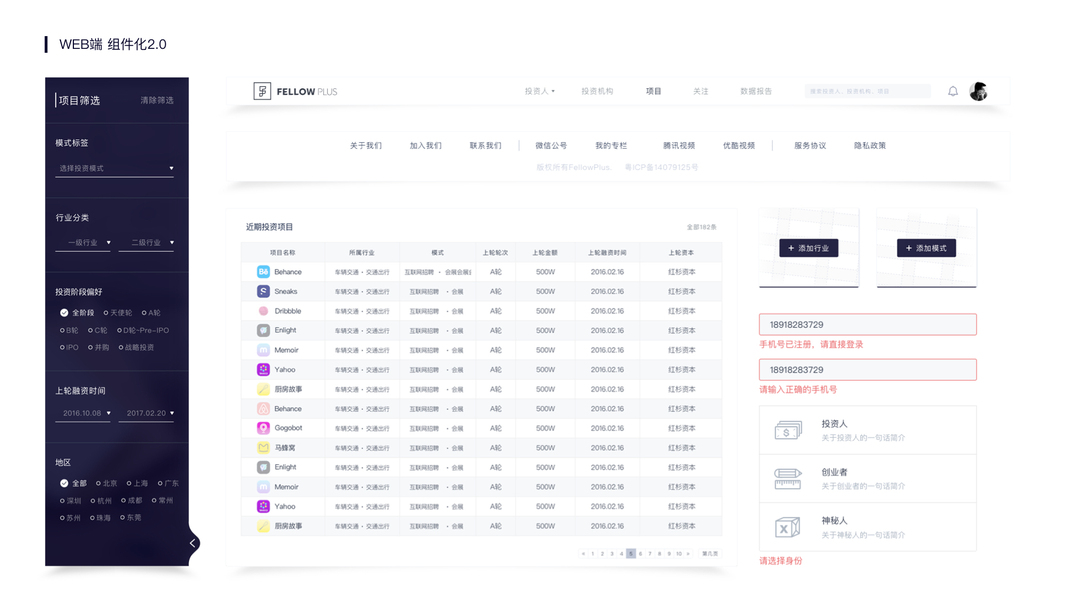1067x600 pixels.
Task: Click the 神秘人 box icon
Action: (x=788, y=527)
